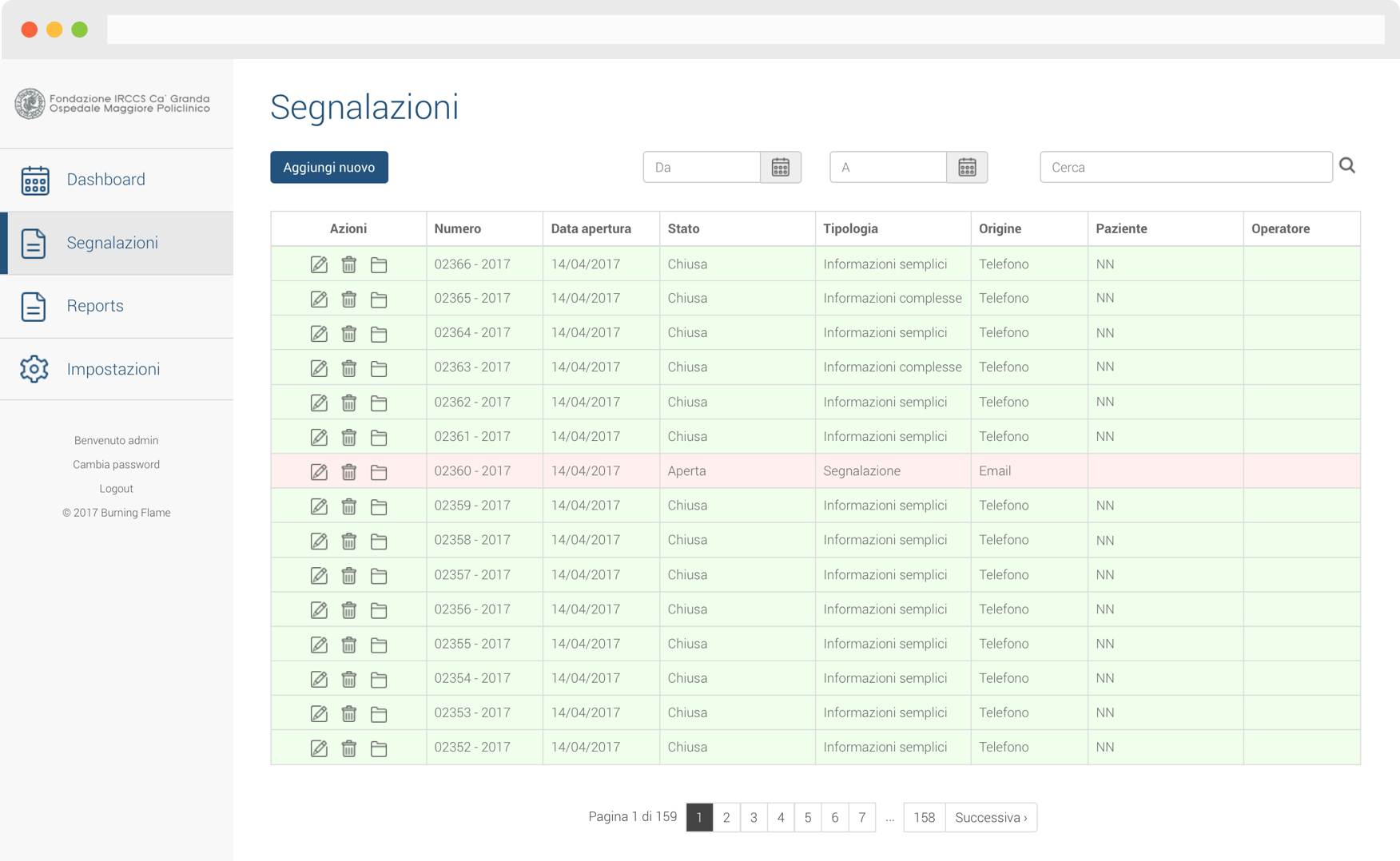Click the Impostazioni gear icon
The image size is (1400, 861).
(x=34, y=369)
